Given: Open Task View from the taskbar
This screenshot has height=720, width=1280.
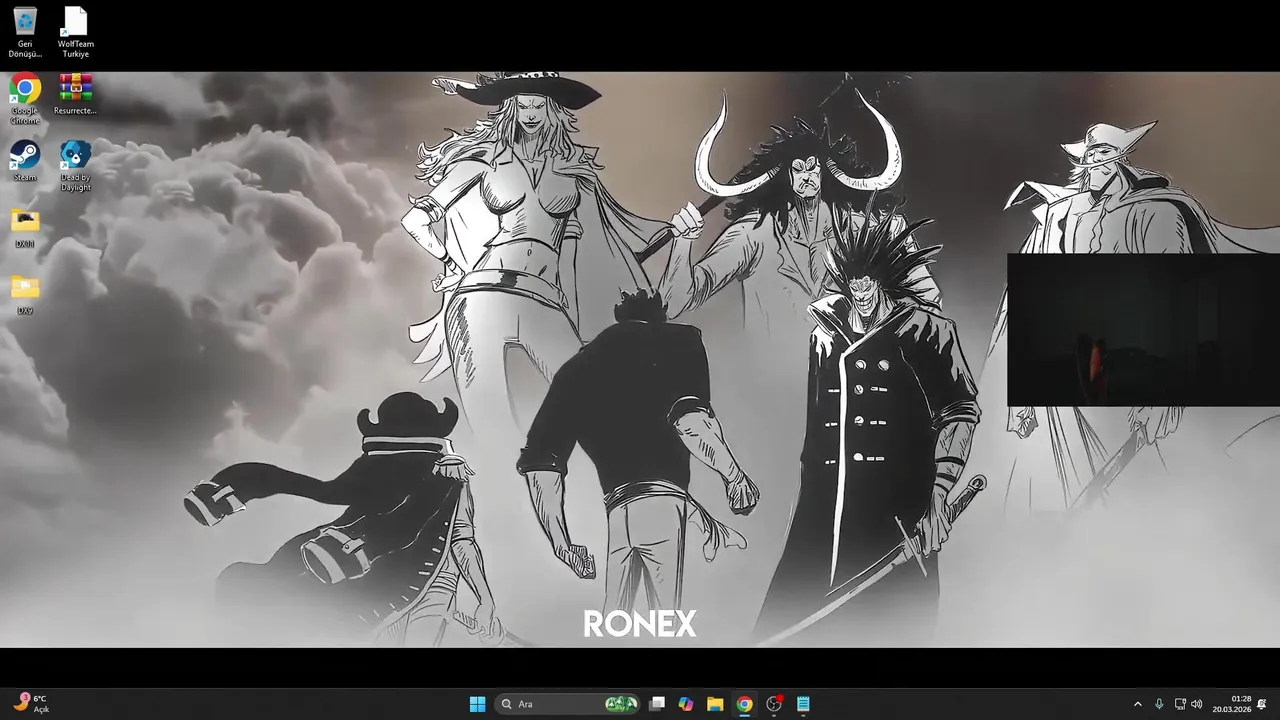Looking at the screenshot, I should click(657, 704).
